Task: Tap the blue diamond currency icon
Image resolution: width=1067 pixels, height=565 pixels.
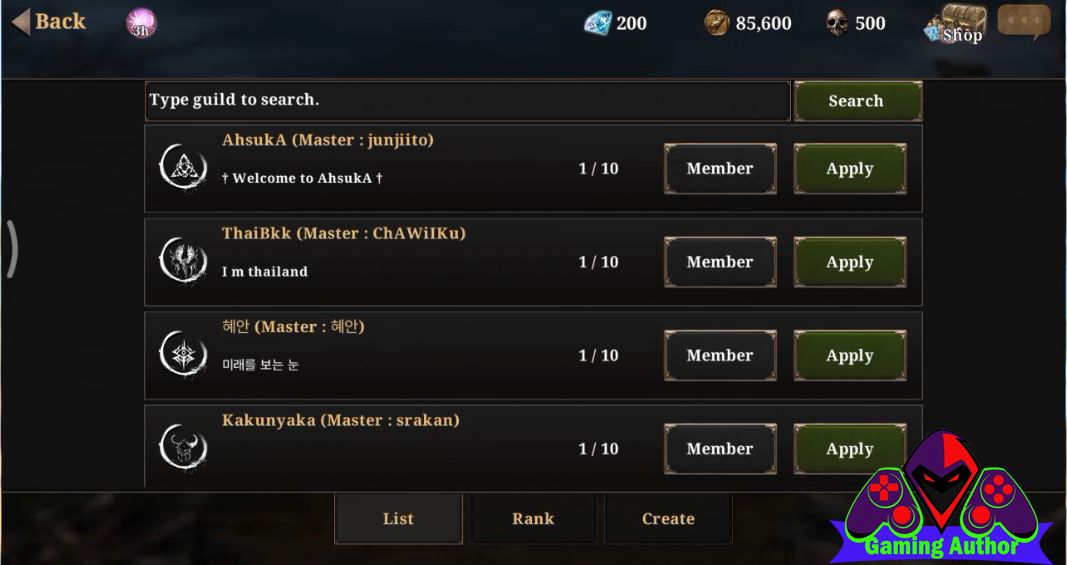Action: pyautogui.click(x=598, y=23)
